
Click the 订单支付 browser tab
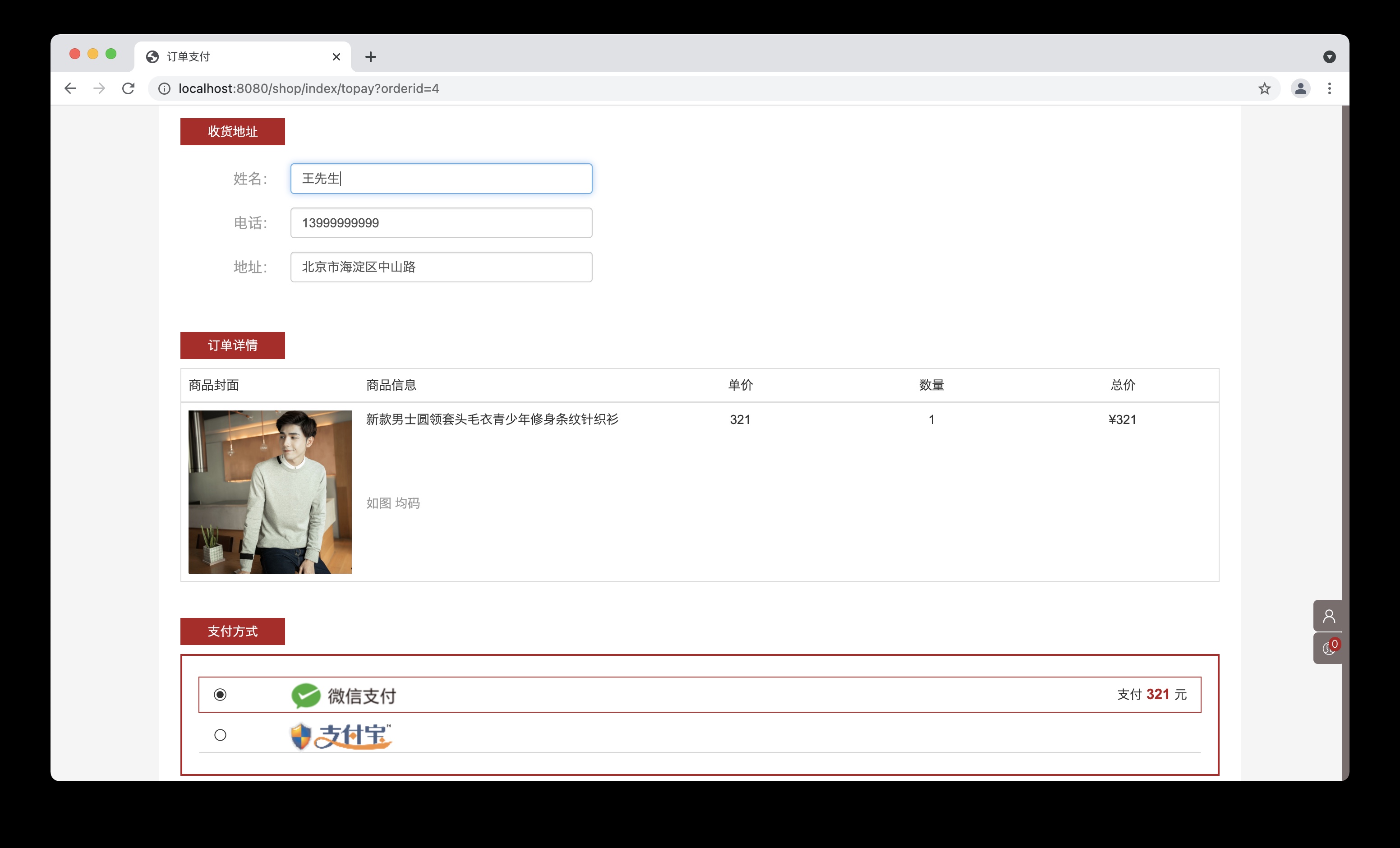pos(243,57)
